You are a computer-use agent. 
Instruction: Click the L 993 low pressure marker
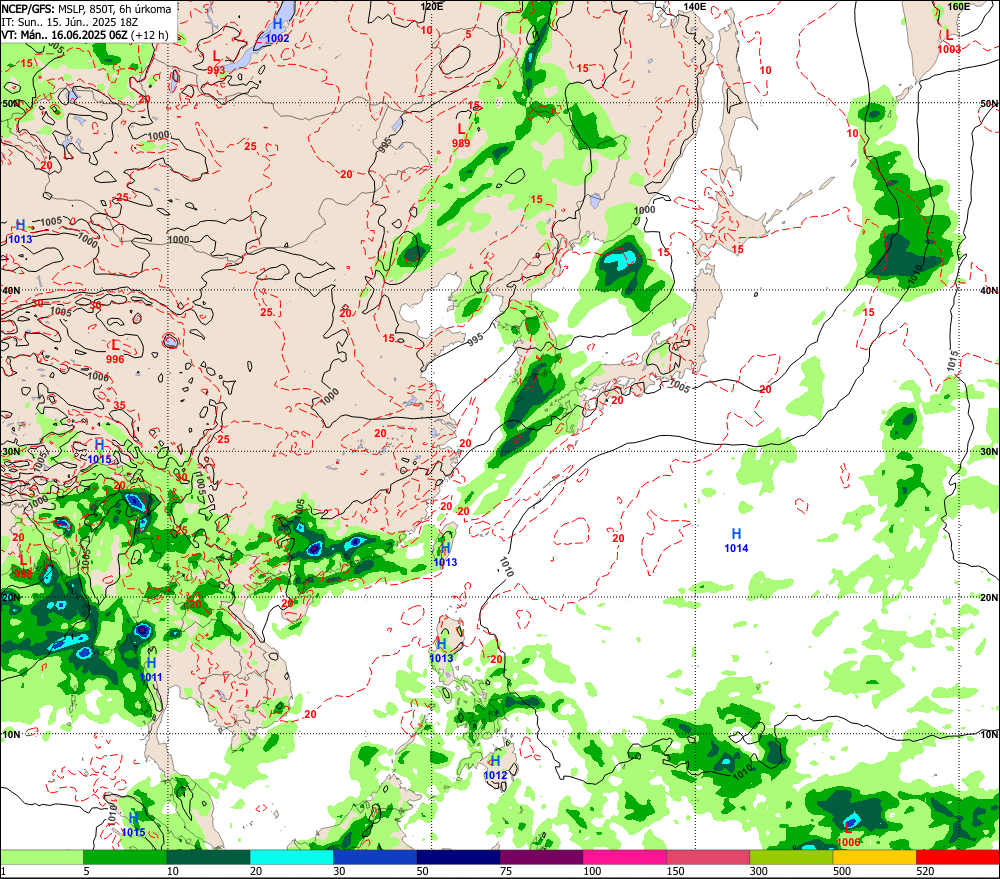pos(216,63)
